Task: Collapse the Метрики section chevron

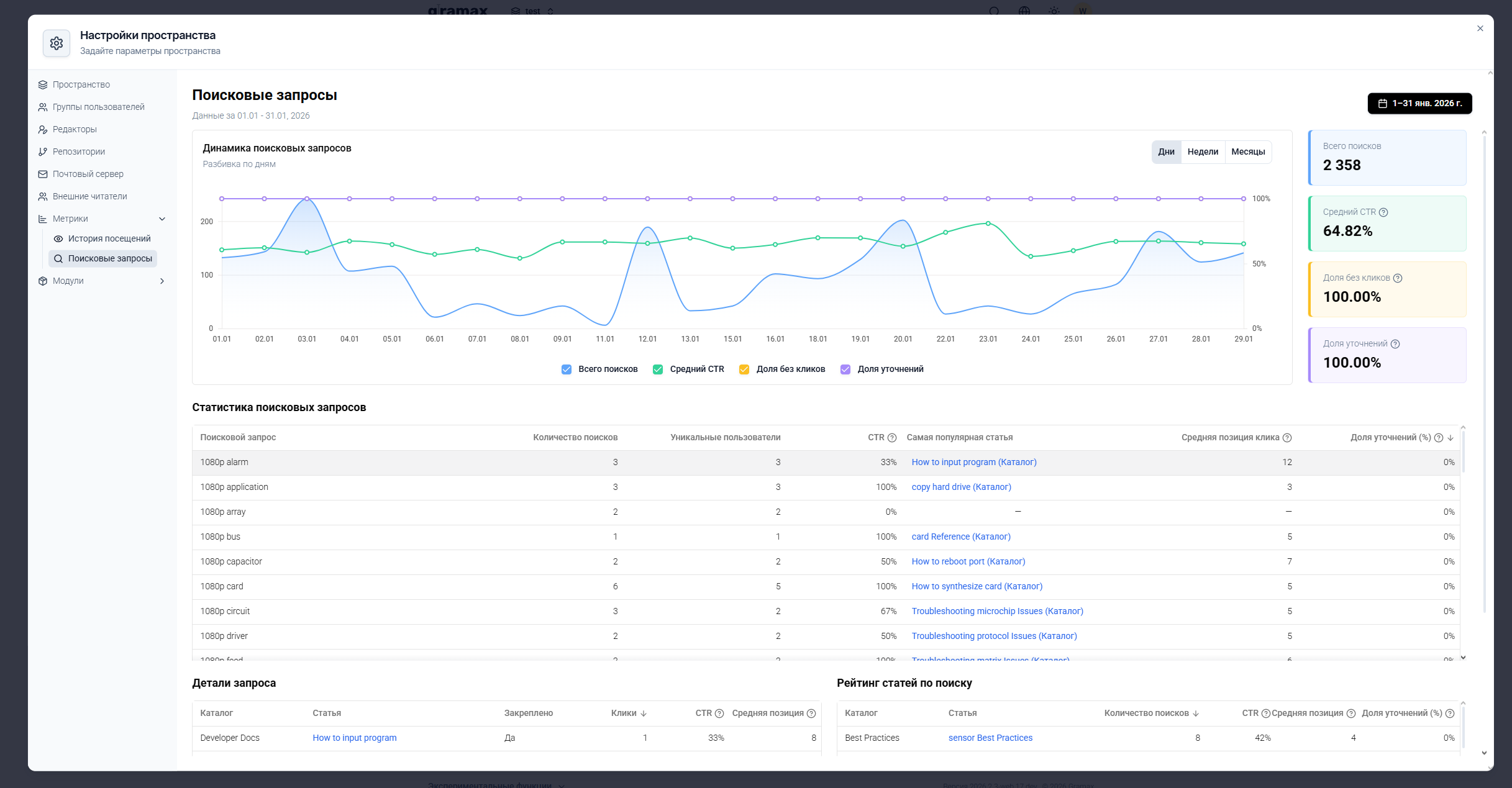Action: pos(162,219)
